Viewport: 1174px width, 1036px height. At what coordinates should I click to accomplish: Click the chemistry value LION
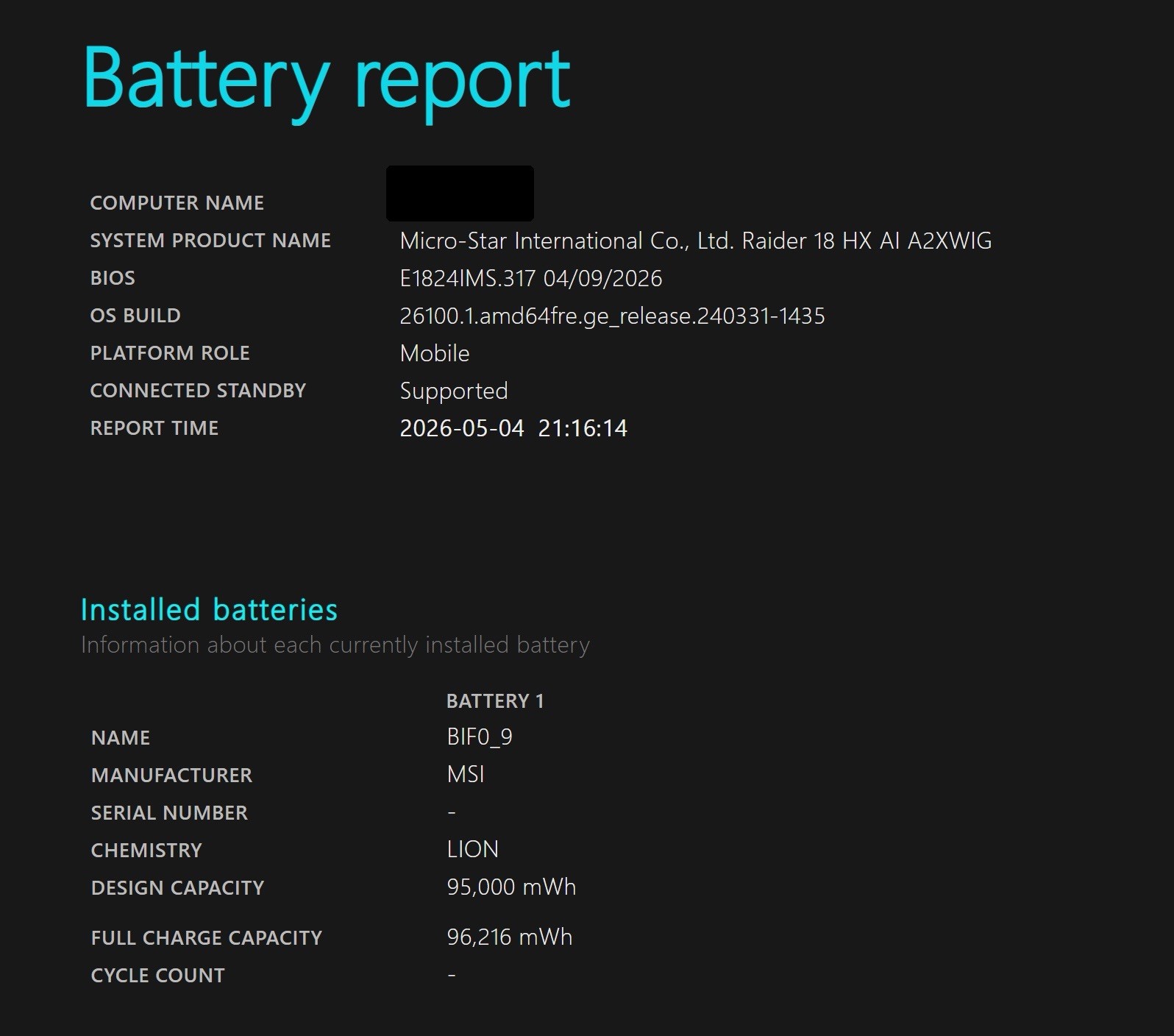(x=473, y=850)
